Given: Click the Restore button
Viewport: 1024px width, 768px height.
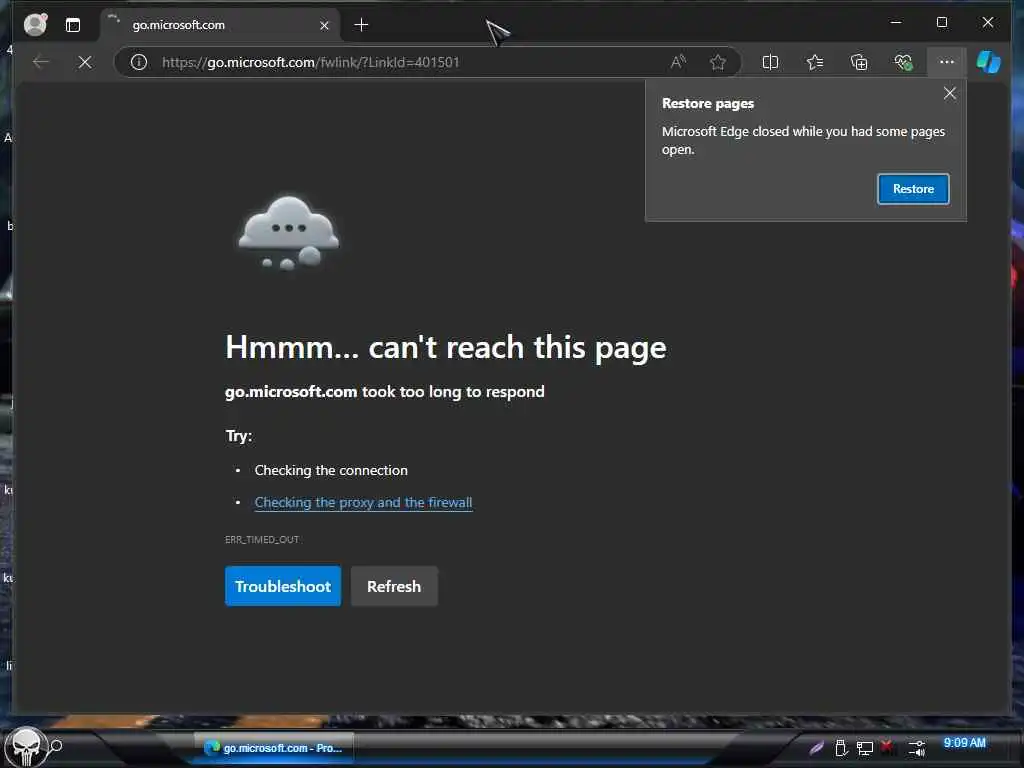Looking at the screenshot, I should (x=913, y=189).
